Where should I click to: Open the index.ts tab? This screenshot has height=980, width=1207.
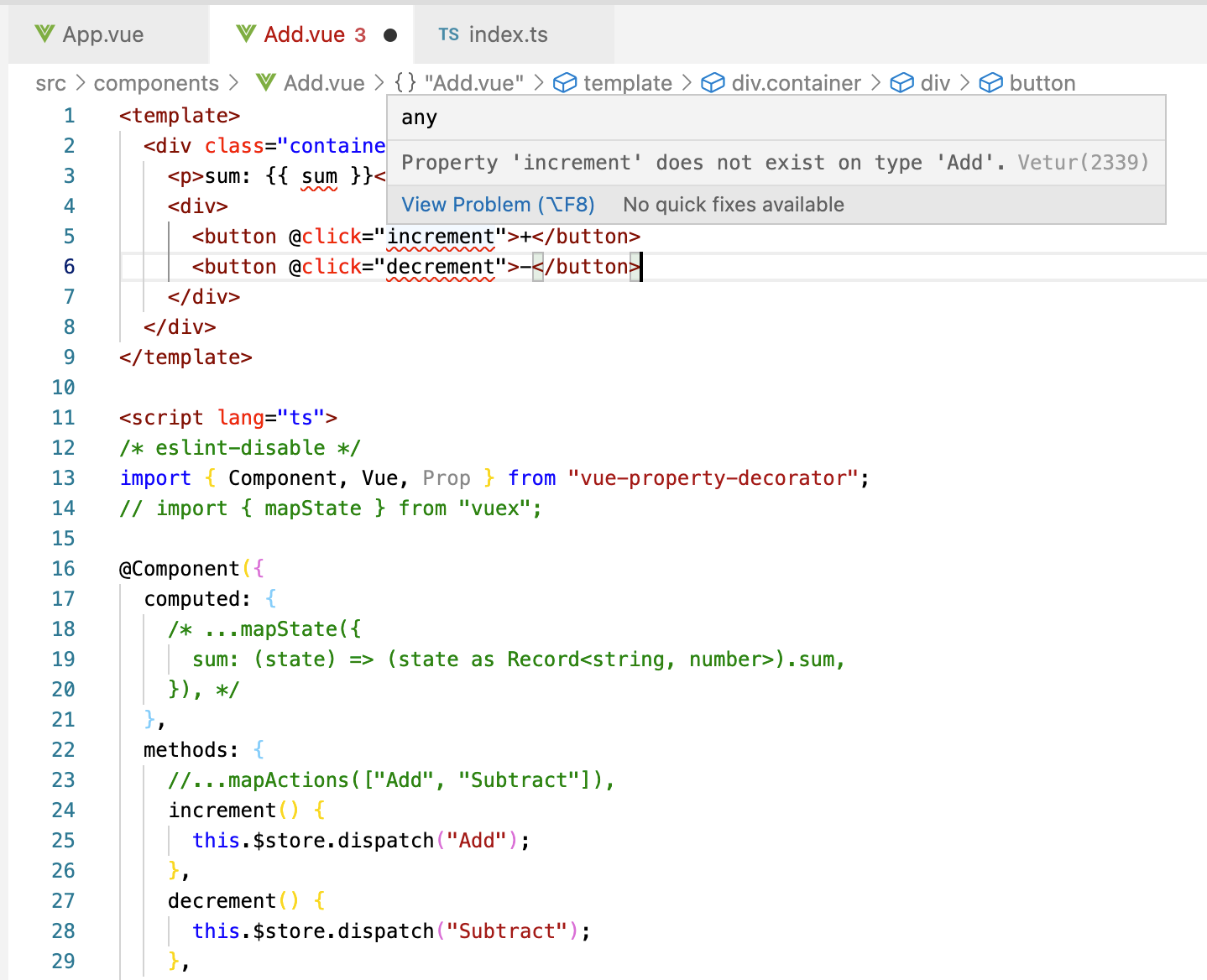point(515,34)
